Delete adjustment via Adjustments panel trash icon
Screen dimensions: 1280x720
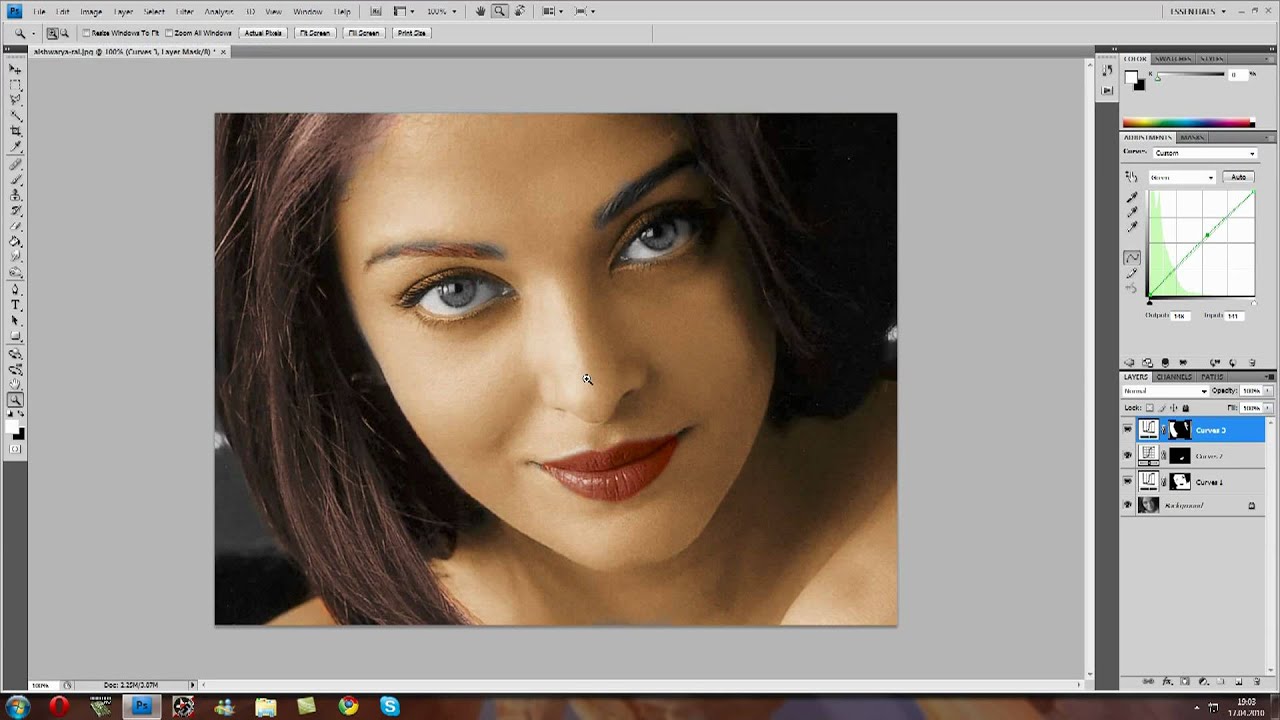[1250, 363]
